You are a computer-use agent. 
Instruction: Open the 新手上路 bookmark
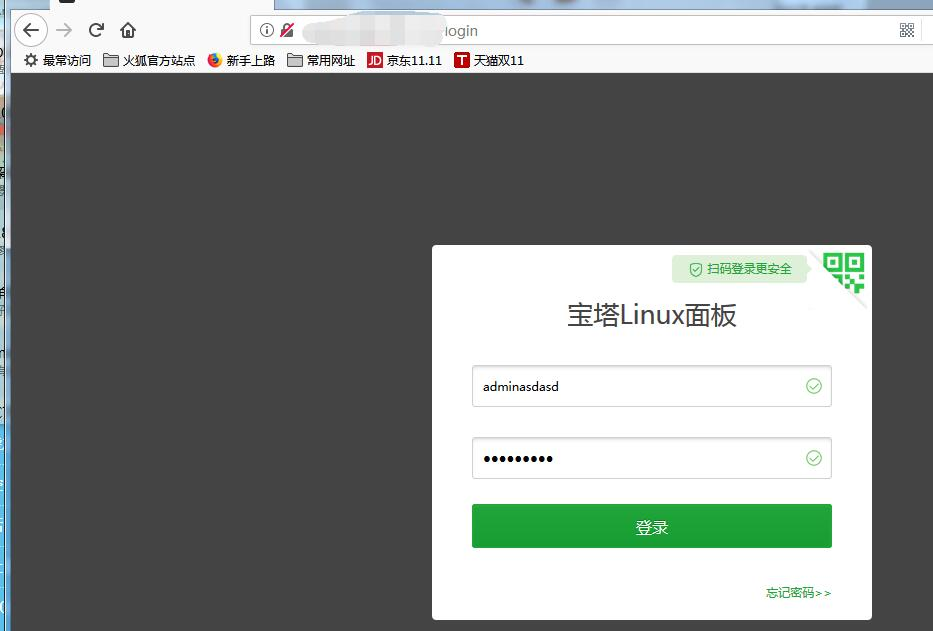(x=241, y=60)
